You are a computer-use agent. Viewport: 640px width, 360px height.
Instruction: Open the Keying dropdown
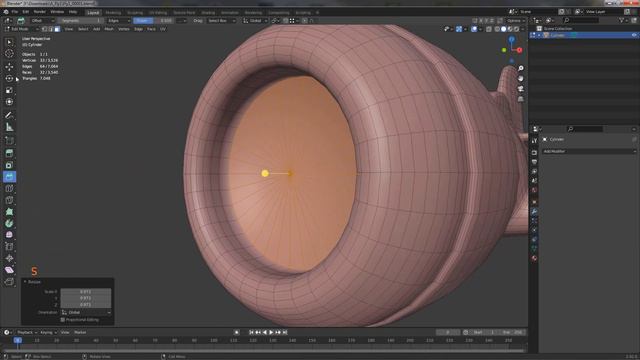pyautogui.click(x=48, y=332)
